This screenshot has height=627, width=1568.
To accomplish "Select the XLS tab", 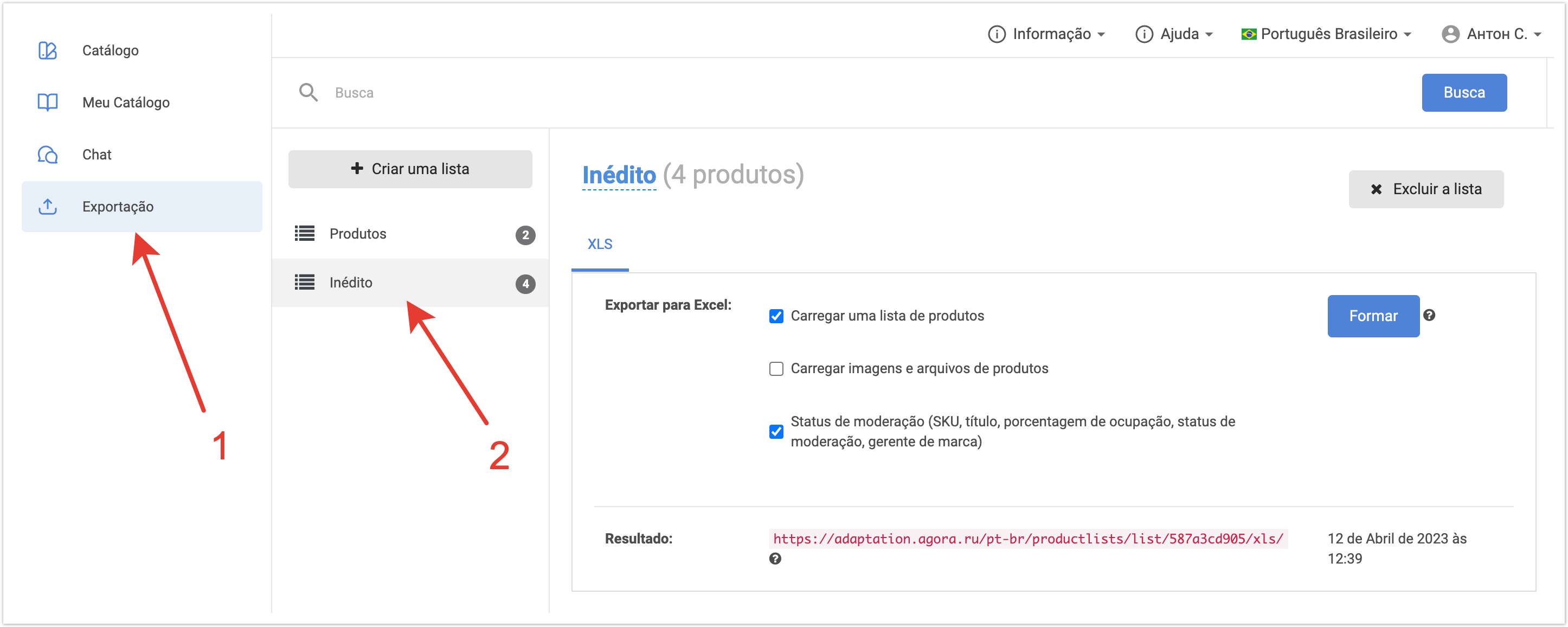I will pos(600,244).
